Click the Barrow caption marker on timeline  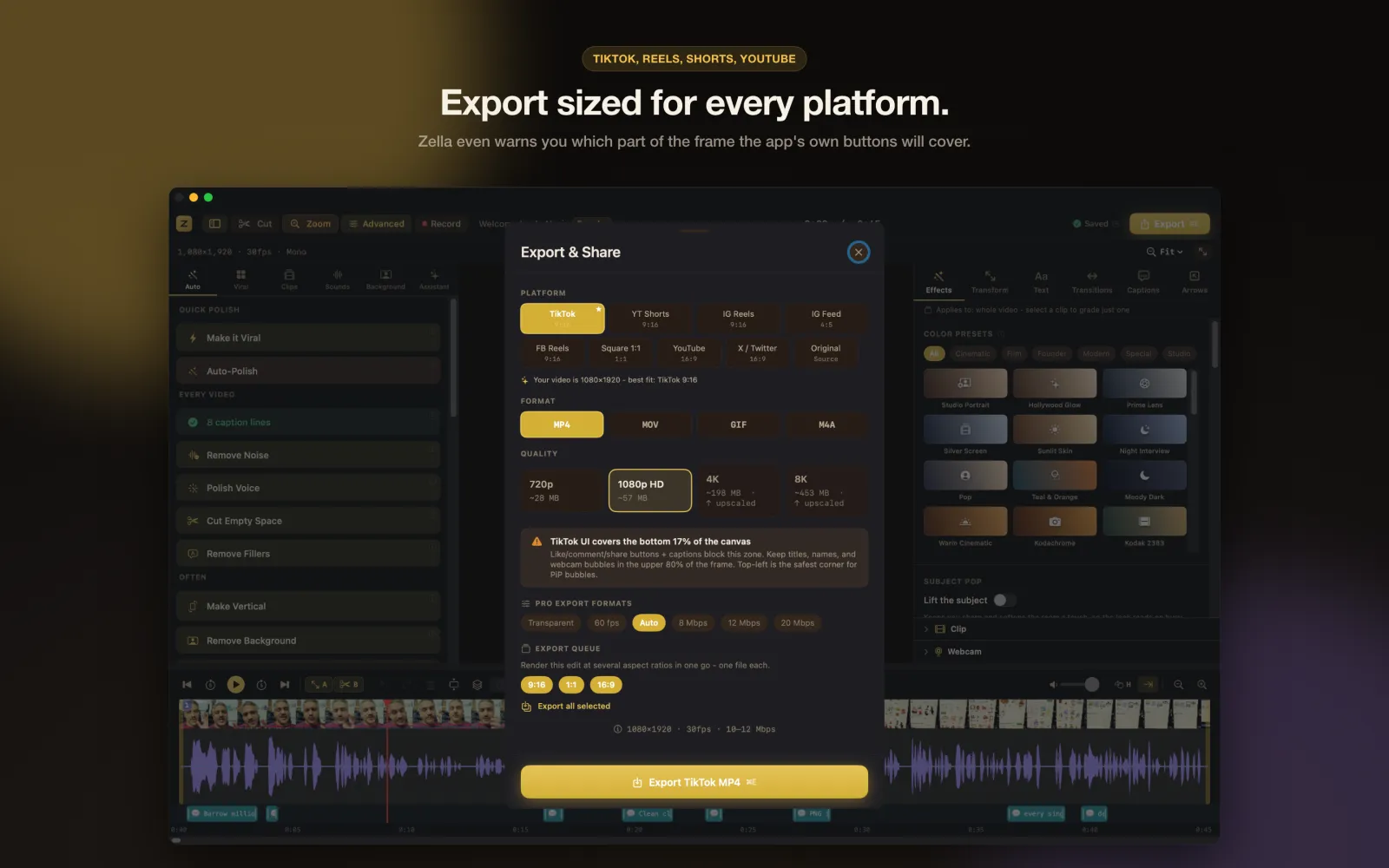pos(222,813)
